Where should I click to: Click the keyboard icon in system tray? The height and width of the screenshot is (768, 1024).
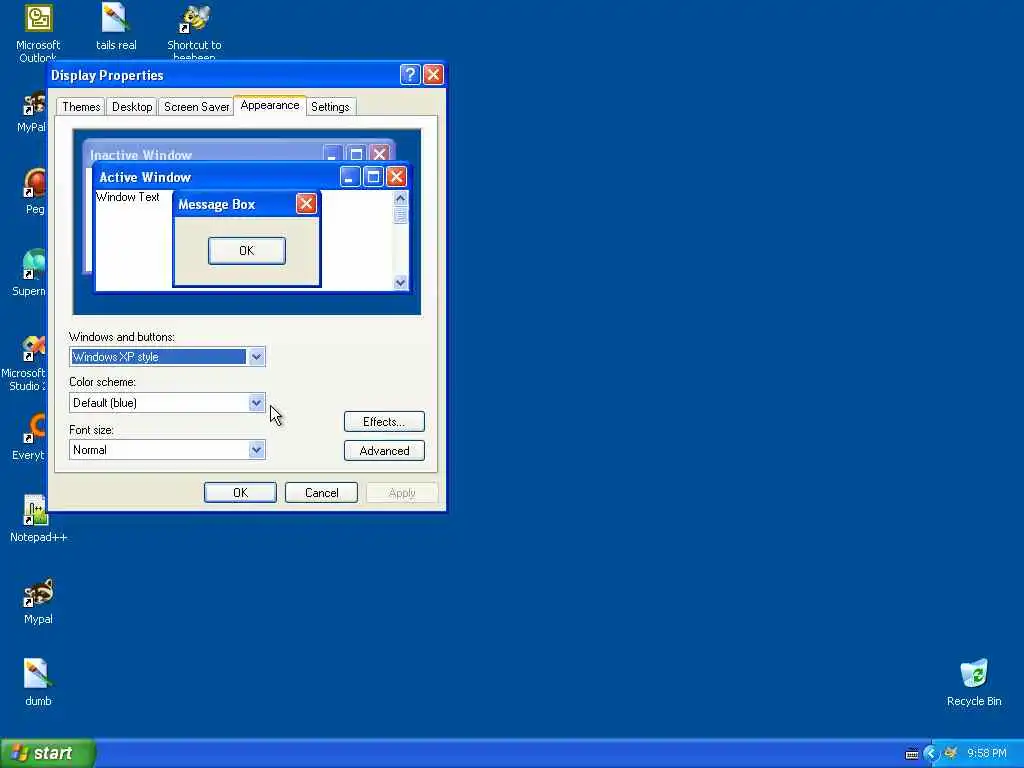912,754
